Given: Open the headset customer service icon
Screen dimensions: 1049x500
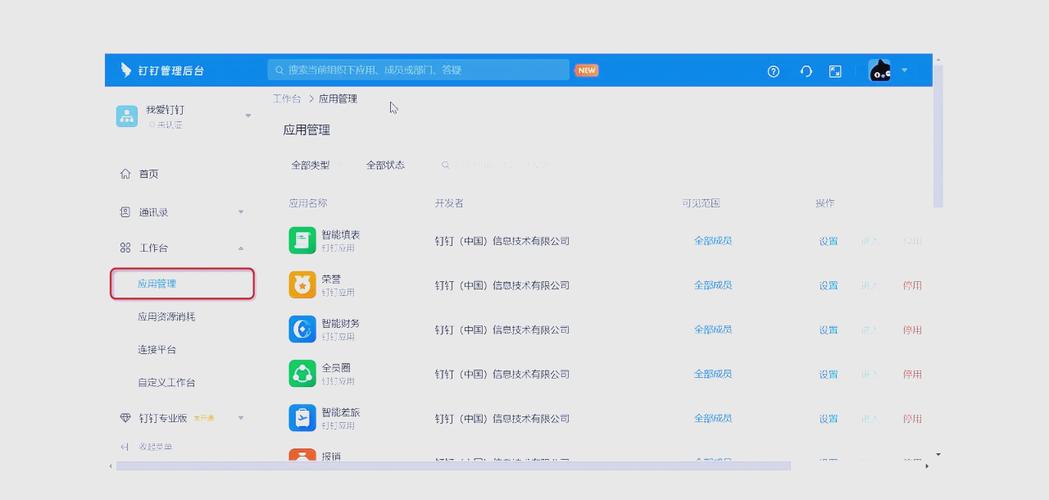Looking at the screenshot, I should click(806, 71).
